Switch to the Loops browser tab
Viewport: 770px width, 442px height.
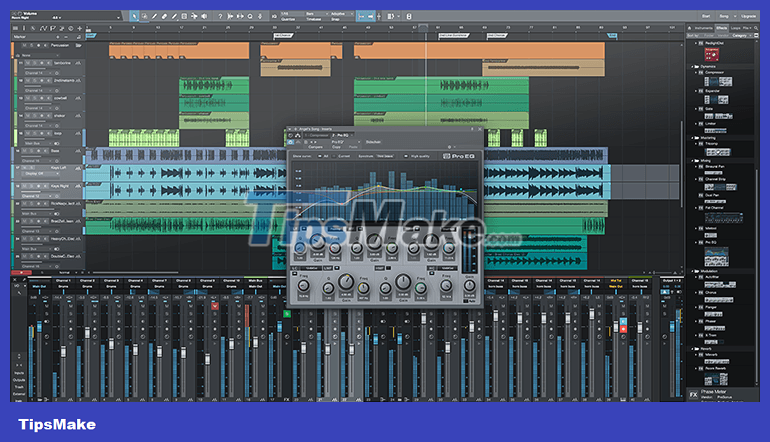tap(736, 28)
